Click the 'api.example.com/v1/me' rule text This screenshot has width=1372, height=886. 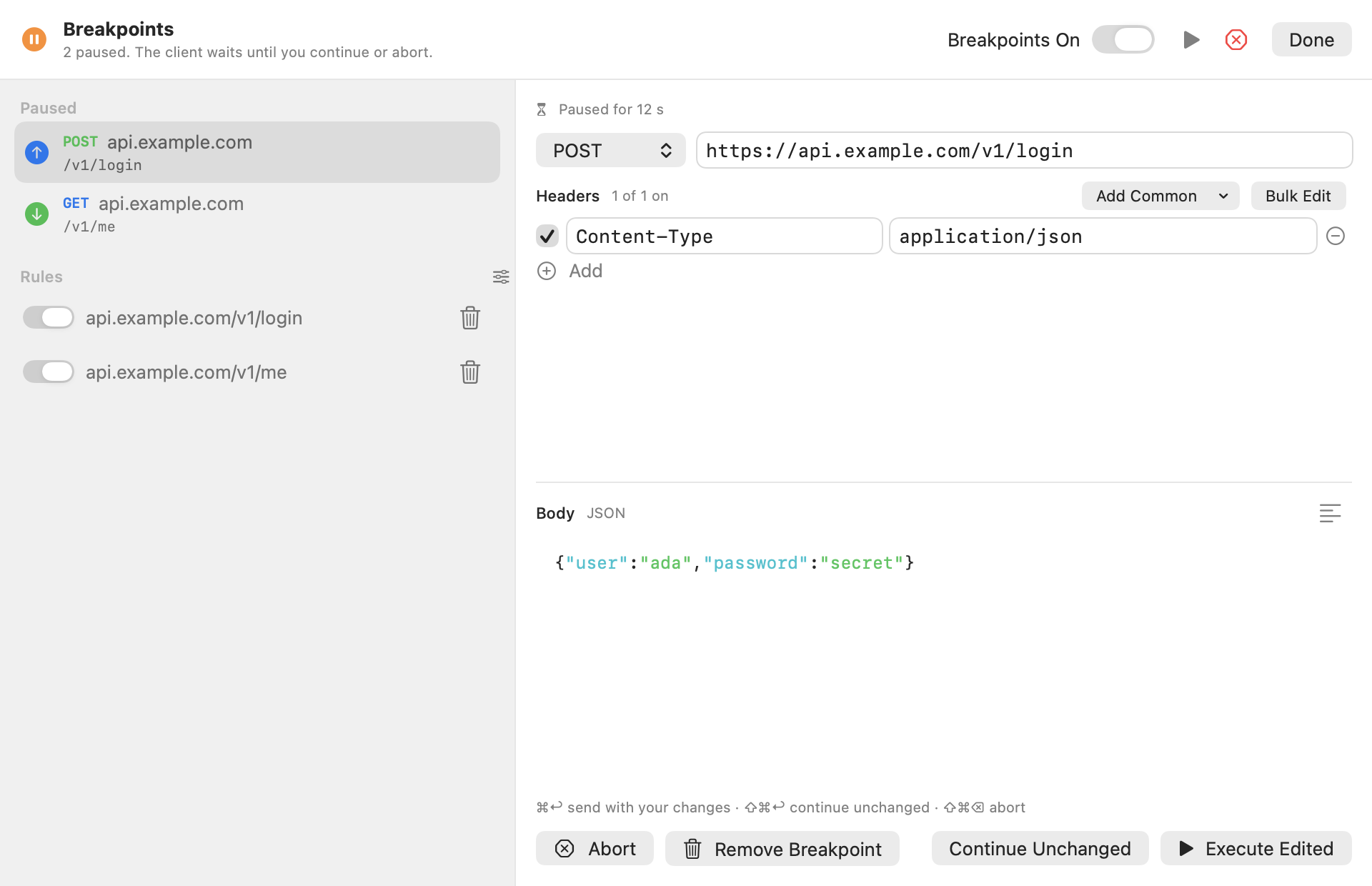pyautogui.click(x=186, y=372)
